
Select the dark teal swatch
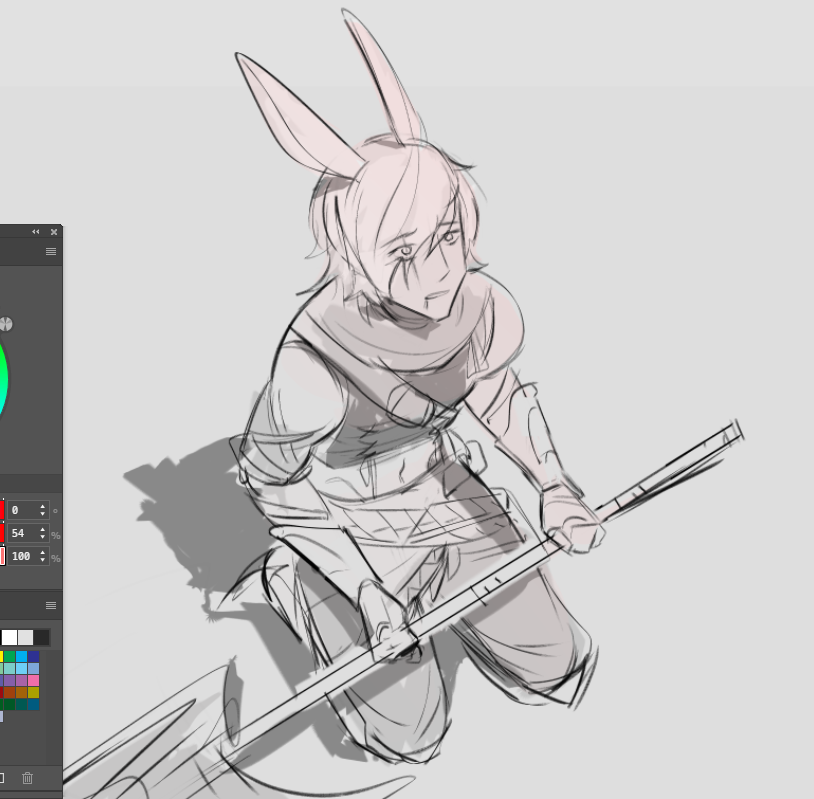coord(21,704)
